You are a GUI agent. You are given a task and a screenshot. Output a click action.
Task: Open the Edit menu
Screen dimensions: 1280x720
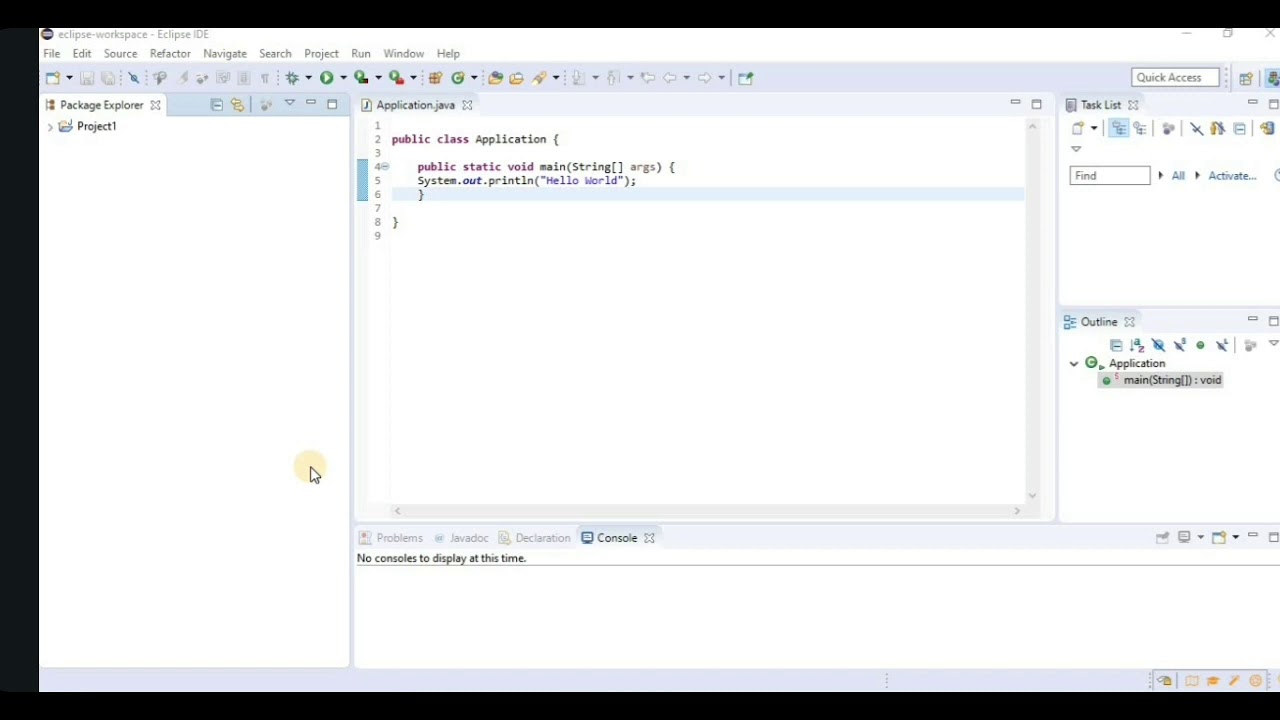click(82, 54)
